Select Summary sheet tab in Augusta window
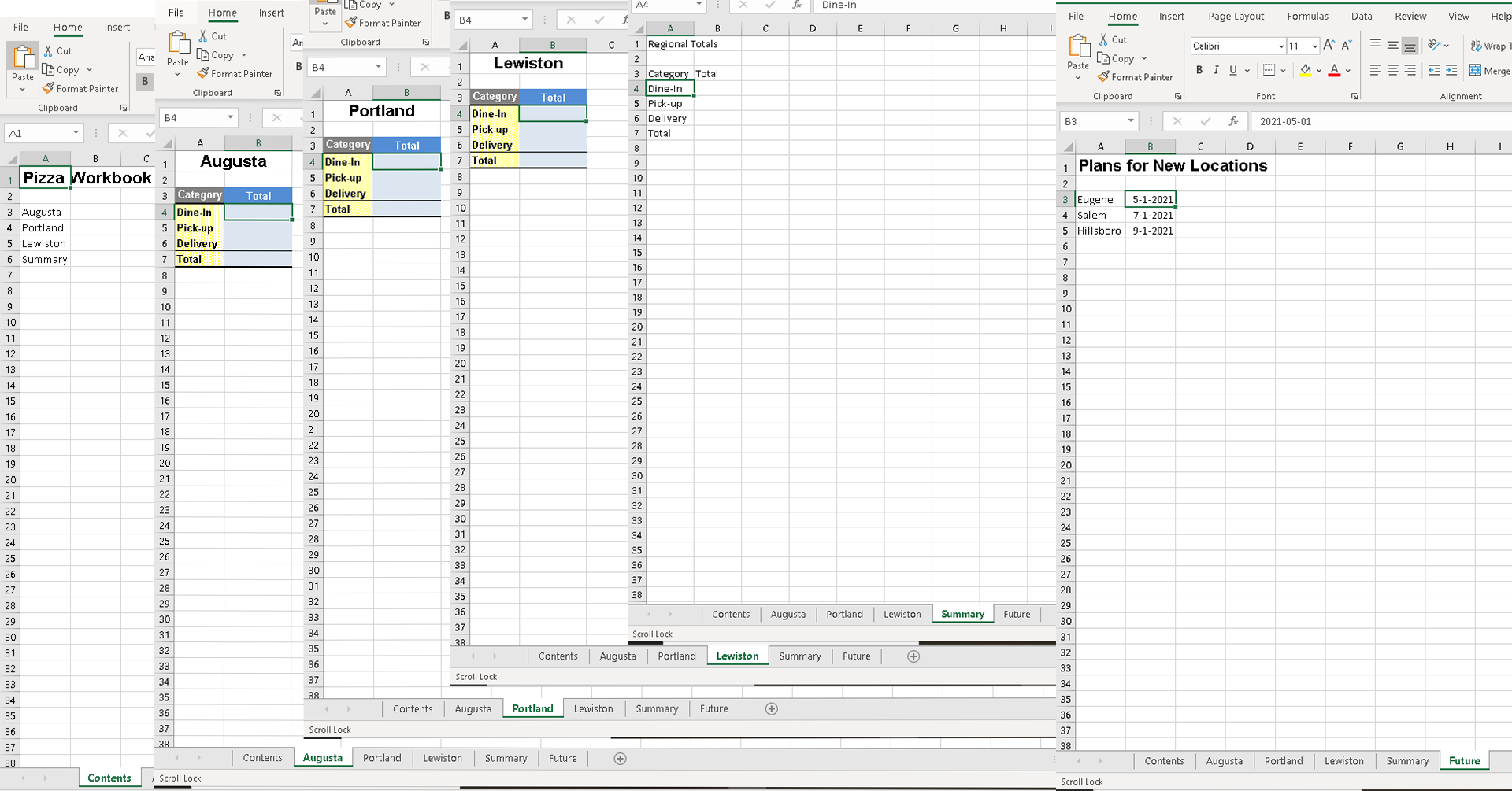Viewport: 1512px width, 791px height. [x=506, y=759]
